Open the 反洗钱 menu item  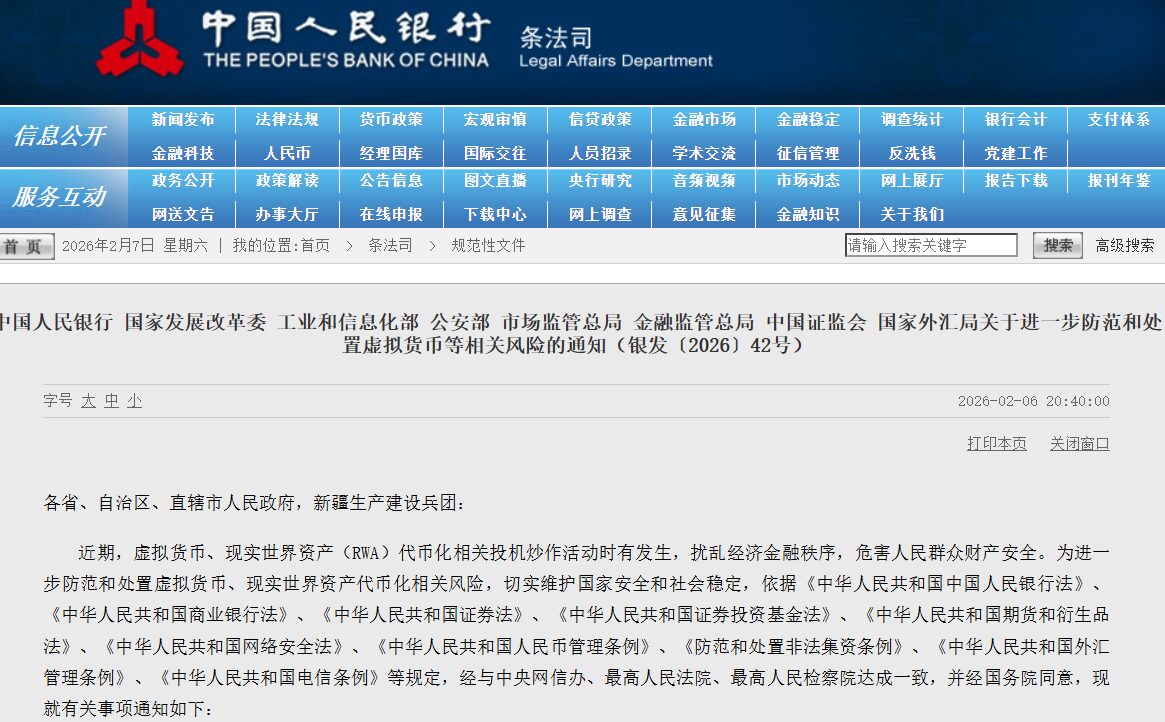(911, 154)
